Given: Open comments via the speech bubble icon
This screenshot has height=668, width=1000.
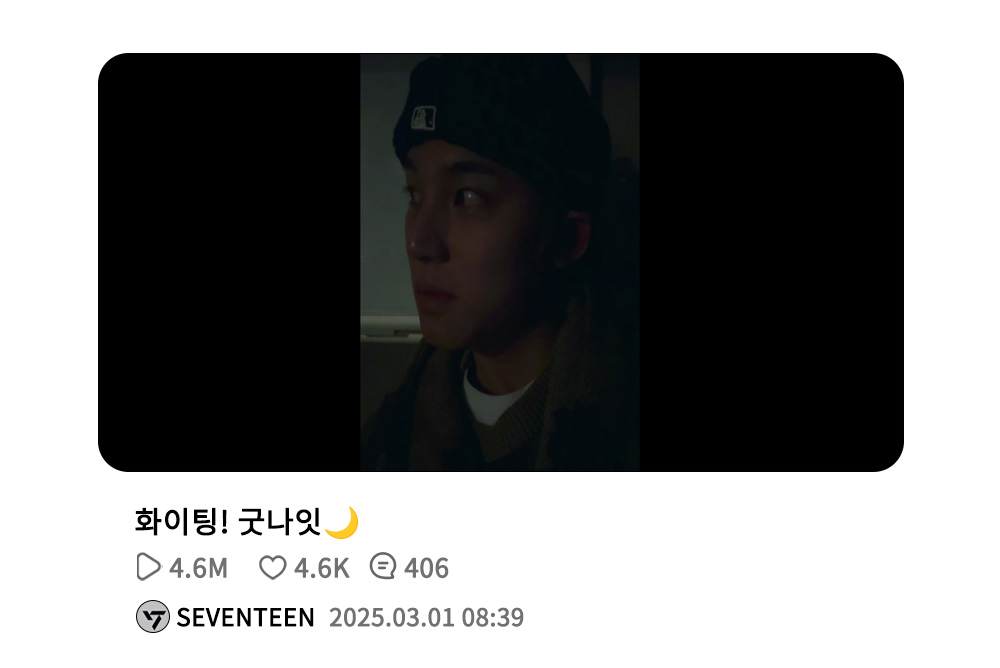Looking at the screenshot, I should [x=383, y=567].
